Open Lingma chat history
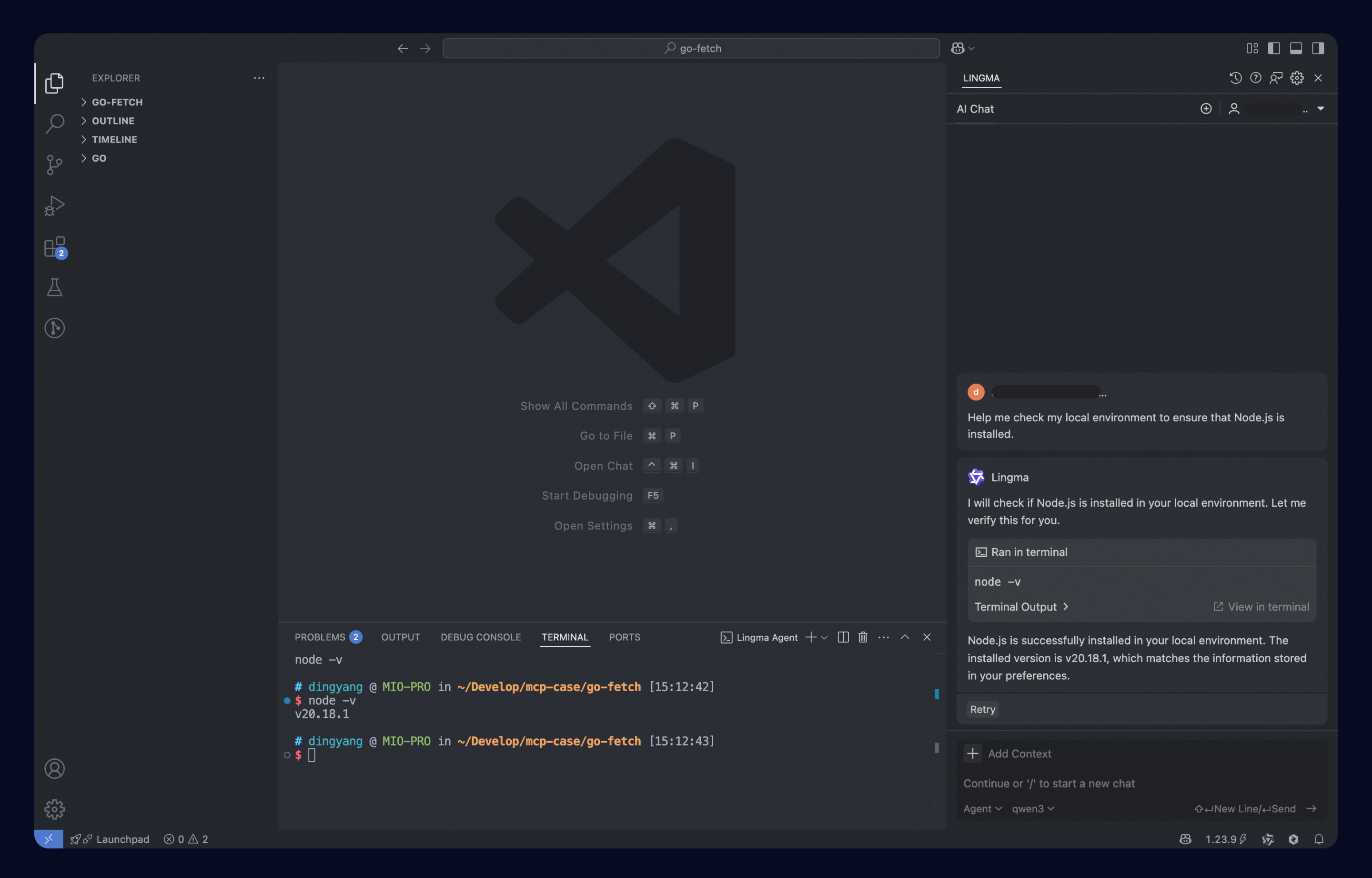 pos(1235,78)
